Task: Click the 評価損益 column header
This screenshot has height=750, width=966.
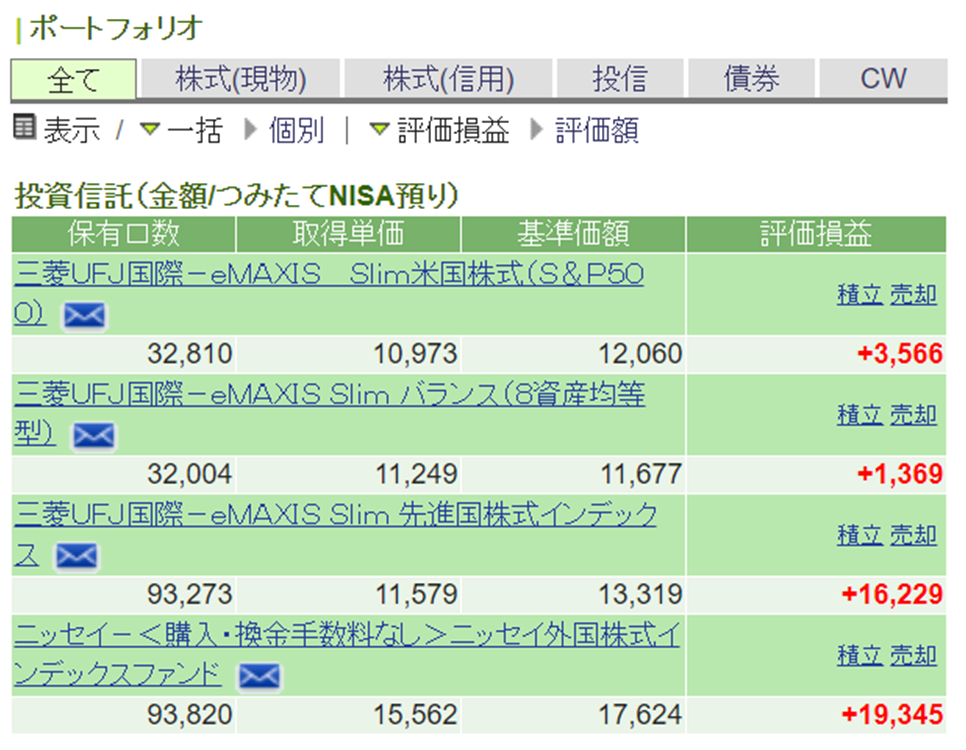Action: pyautogui.click(x=816, y=234)
